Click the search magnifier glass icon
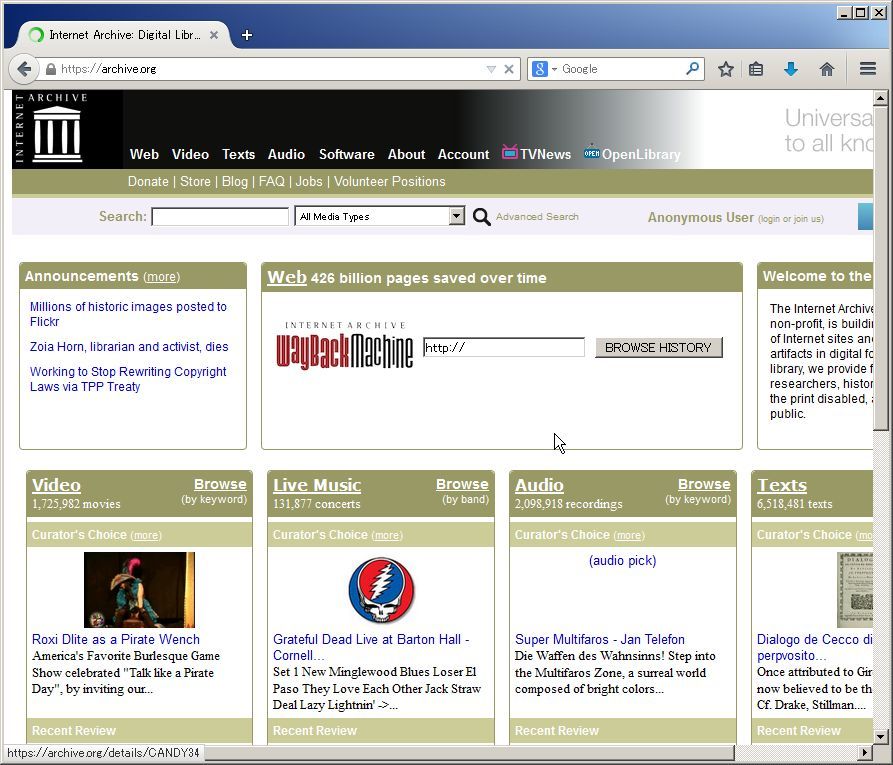Image resolution: width=893 pixels, height=765 pixels. (x=481, y=216)
